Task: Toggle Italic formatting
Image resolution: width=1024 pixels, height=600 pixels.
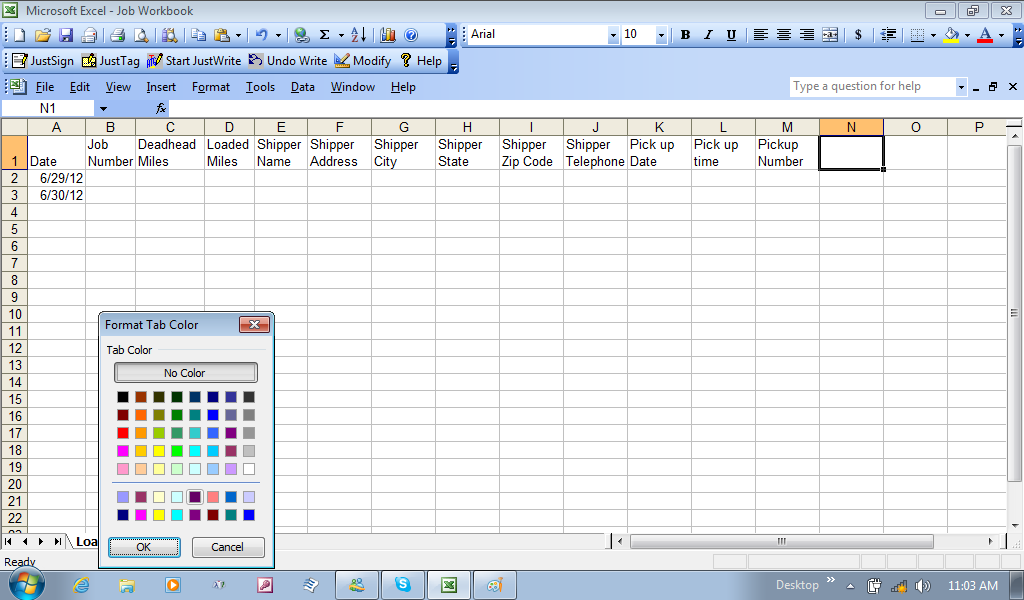Action: click(x=708, y=35)
